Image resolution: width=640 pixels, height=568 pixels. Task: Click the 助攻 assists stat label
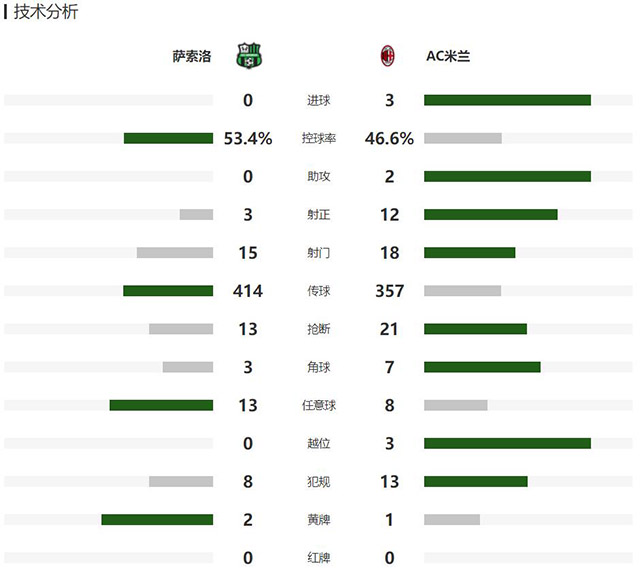(318, 177)
